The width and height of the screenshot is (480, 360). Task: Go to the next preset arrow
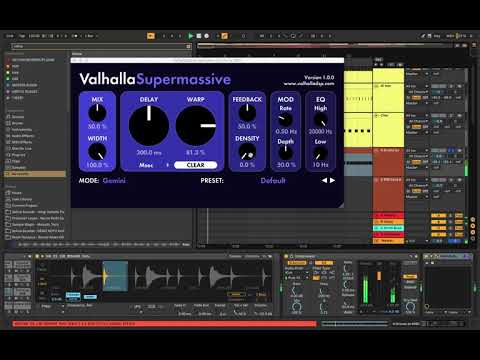point(332,180)
